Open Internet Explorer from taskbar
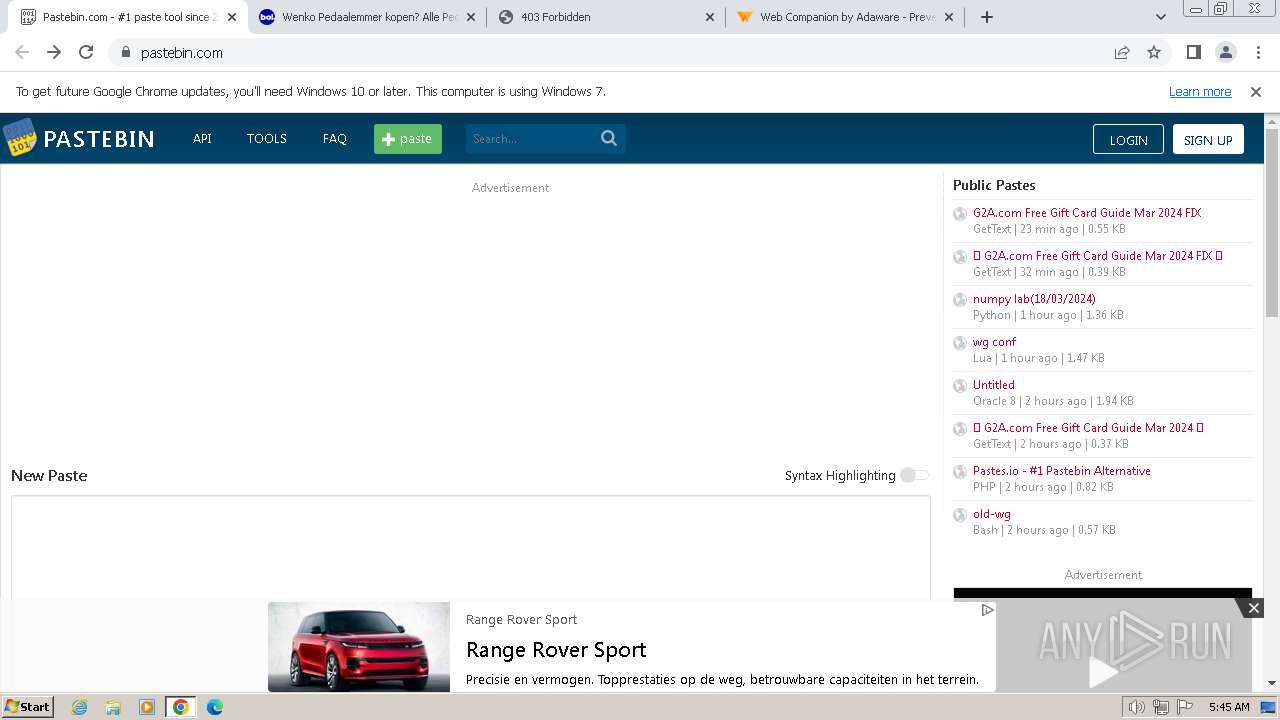Image resolution: width=1280 pixels, height=720 pixels. (x=79, y=707)
